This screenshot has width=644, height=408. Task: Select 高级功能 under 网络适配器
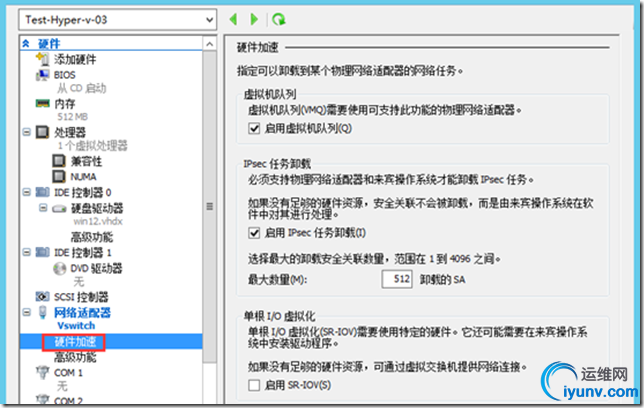(x=76, y=357)
